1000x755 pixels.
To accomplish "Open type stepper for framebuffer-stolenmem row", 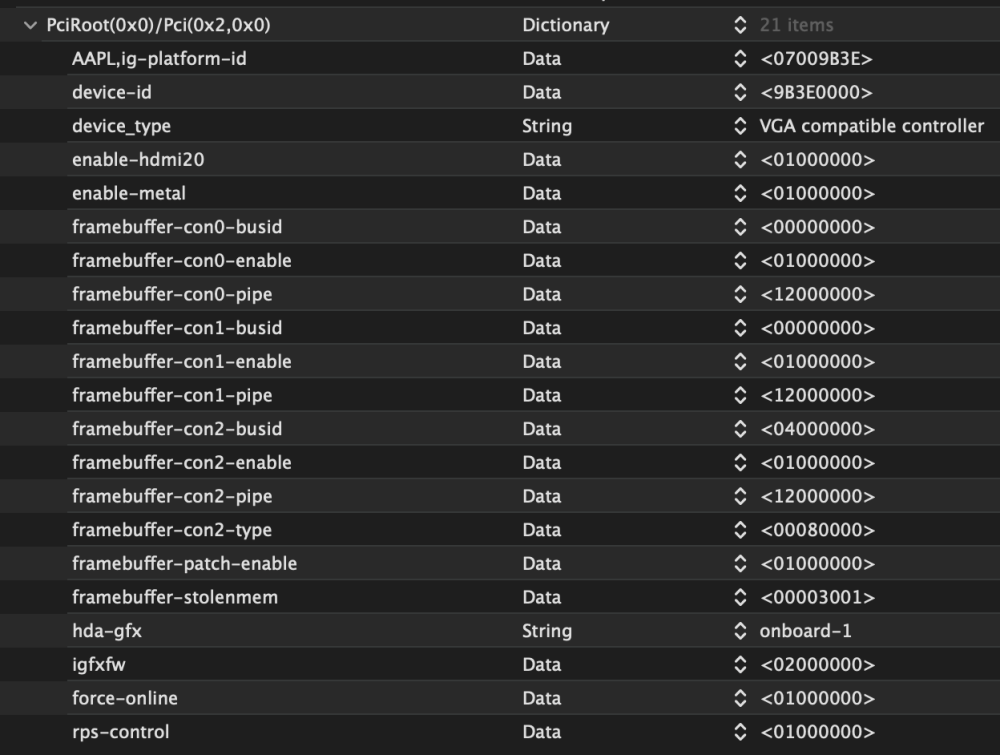I will click(740, 597).
